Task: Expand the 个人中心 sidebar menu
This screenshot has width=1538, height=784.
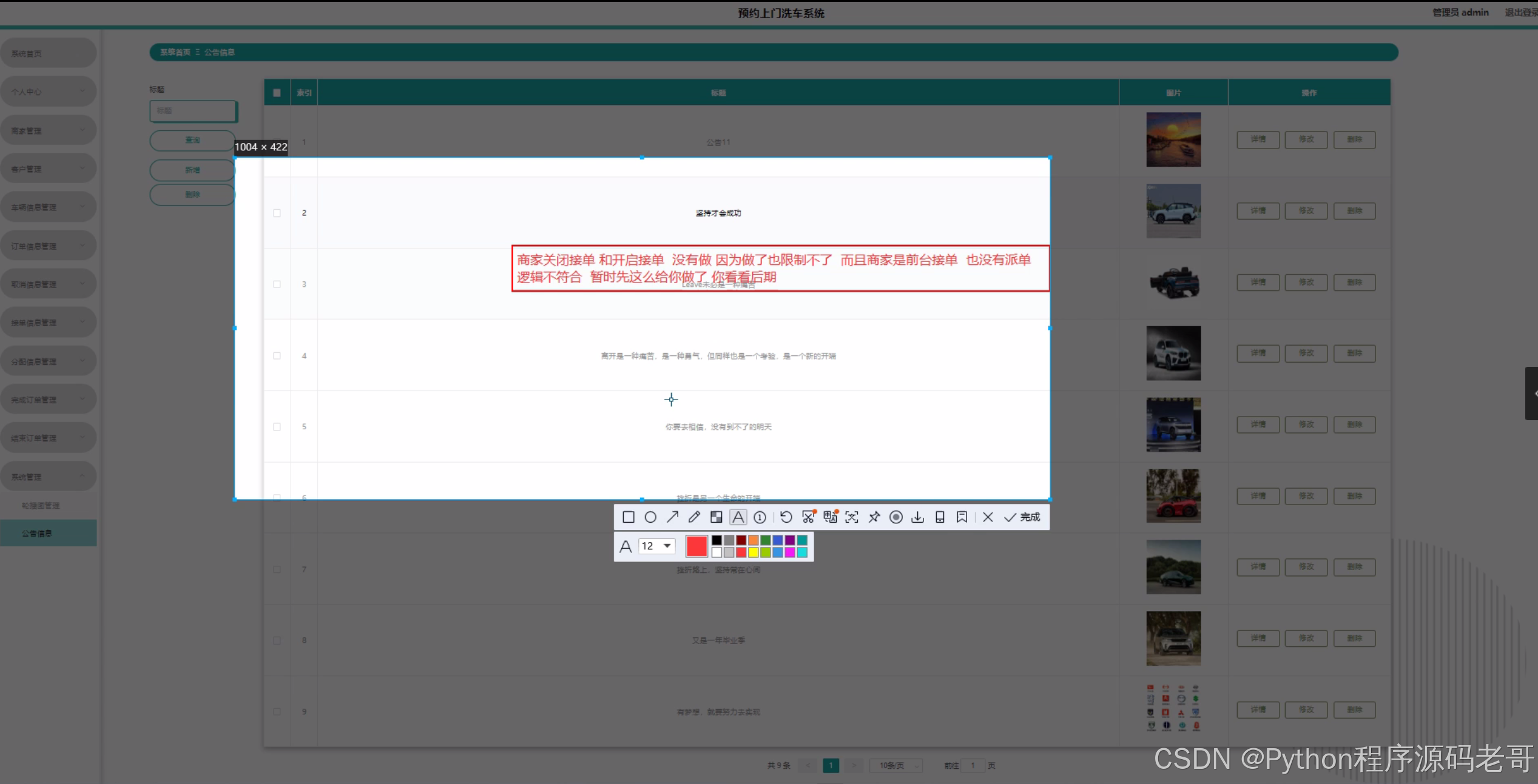Action: 48,92
